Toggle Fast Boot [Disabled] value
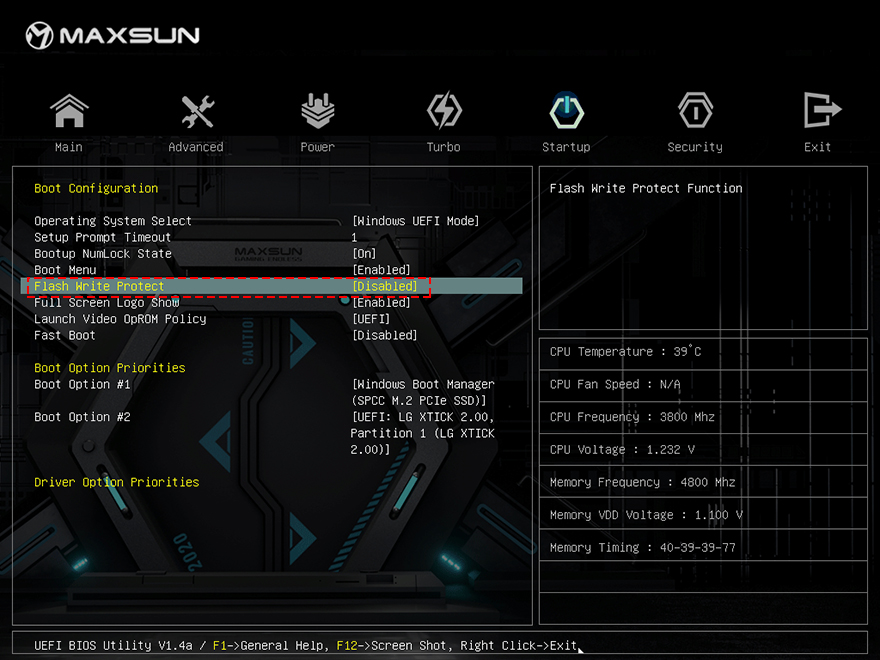This screenshot has height=660, width=880. pos(385,335)
